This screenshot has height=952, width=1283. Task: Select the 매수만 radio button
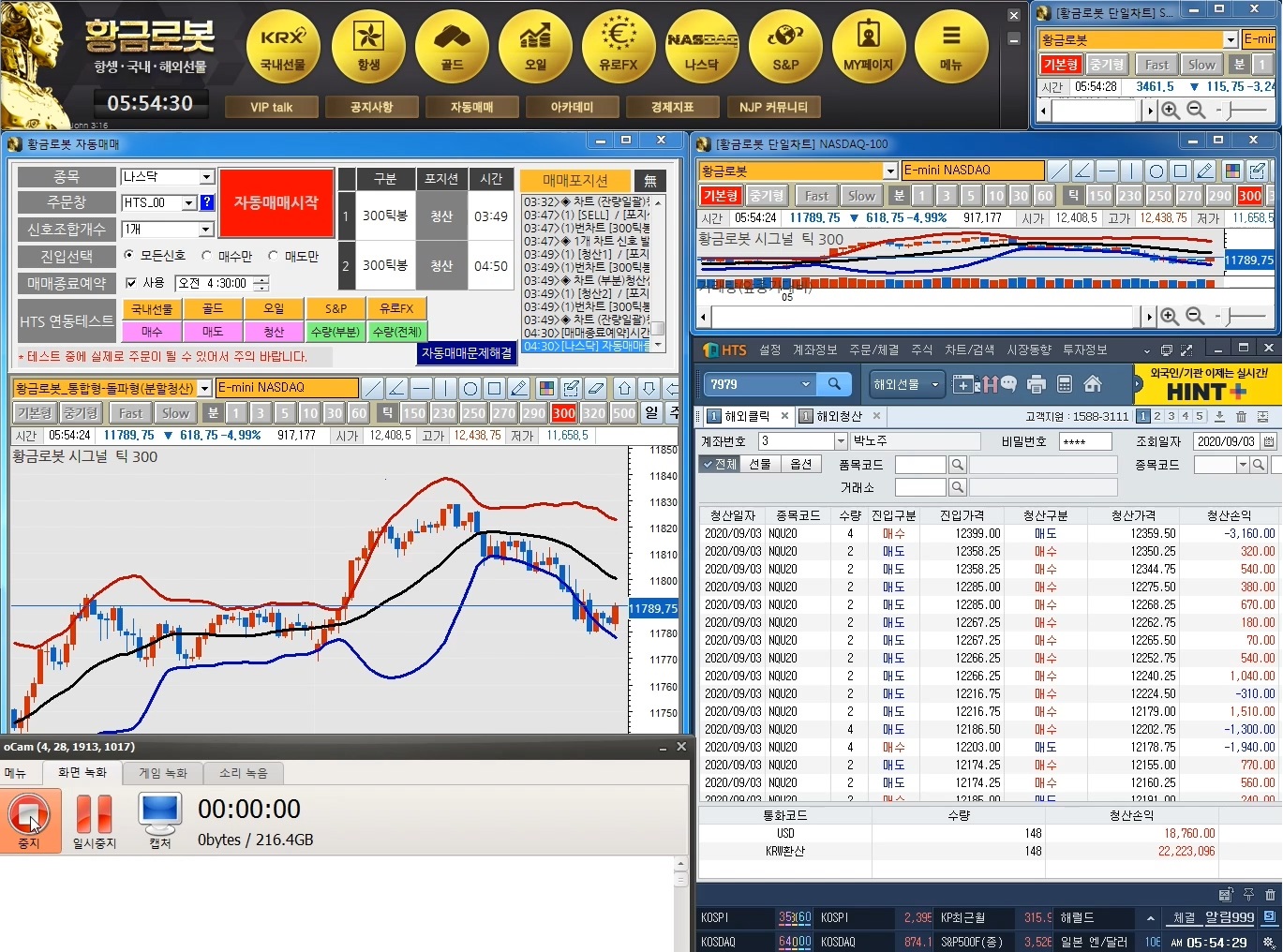pyautogui.click(x=206, y=255)
